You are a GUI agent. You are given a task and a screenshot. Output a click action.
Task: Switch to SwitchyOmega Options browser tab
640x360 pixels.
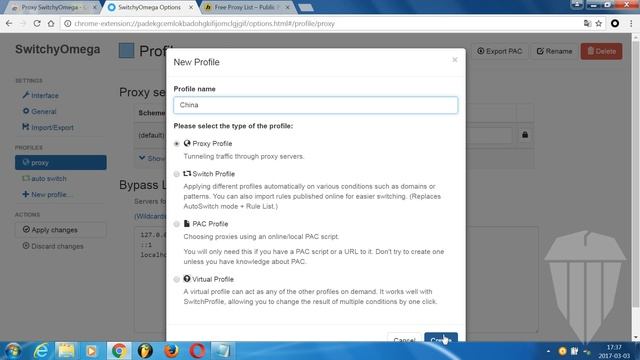[x=150, y=7]
